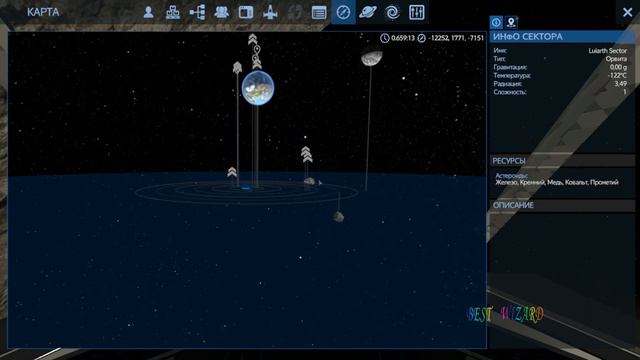Viewport: 640px width, 360px height.
Task: Select the map marker pin tab icon
Action: click(511, 22)
